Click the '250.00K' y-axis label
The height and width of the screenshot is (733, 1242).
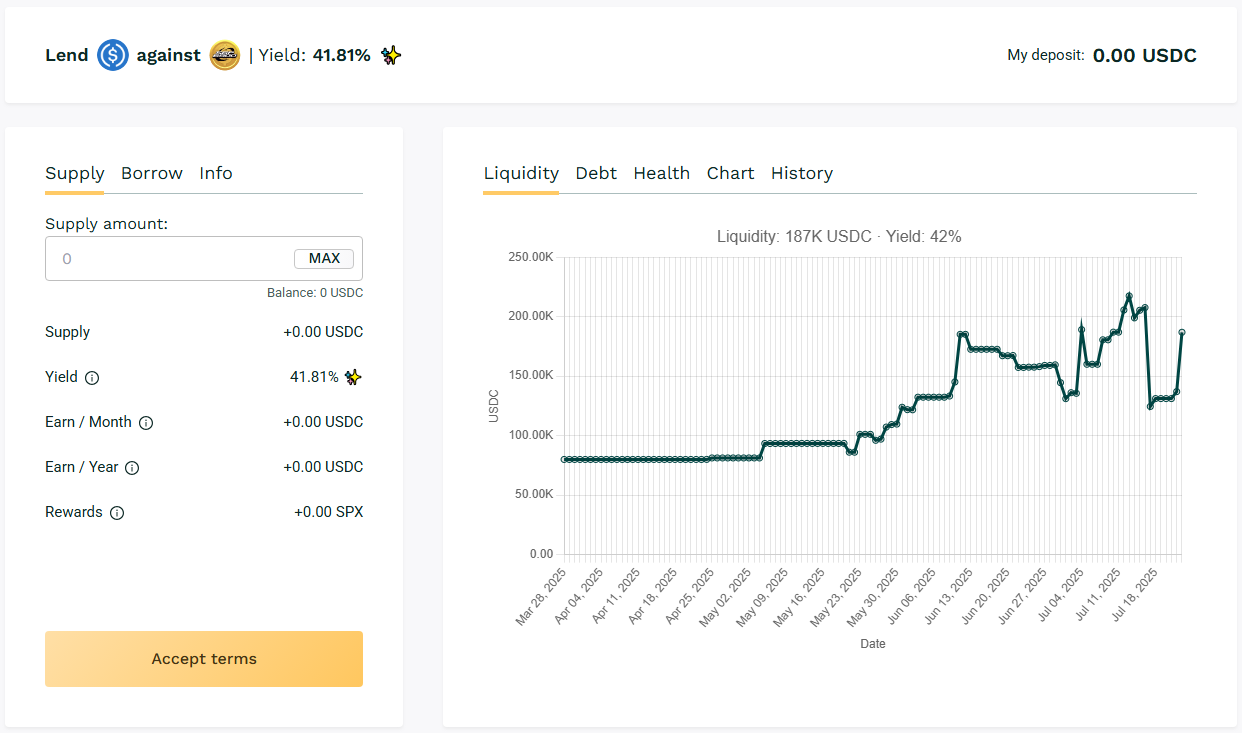[531, 257]
